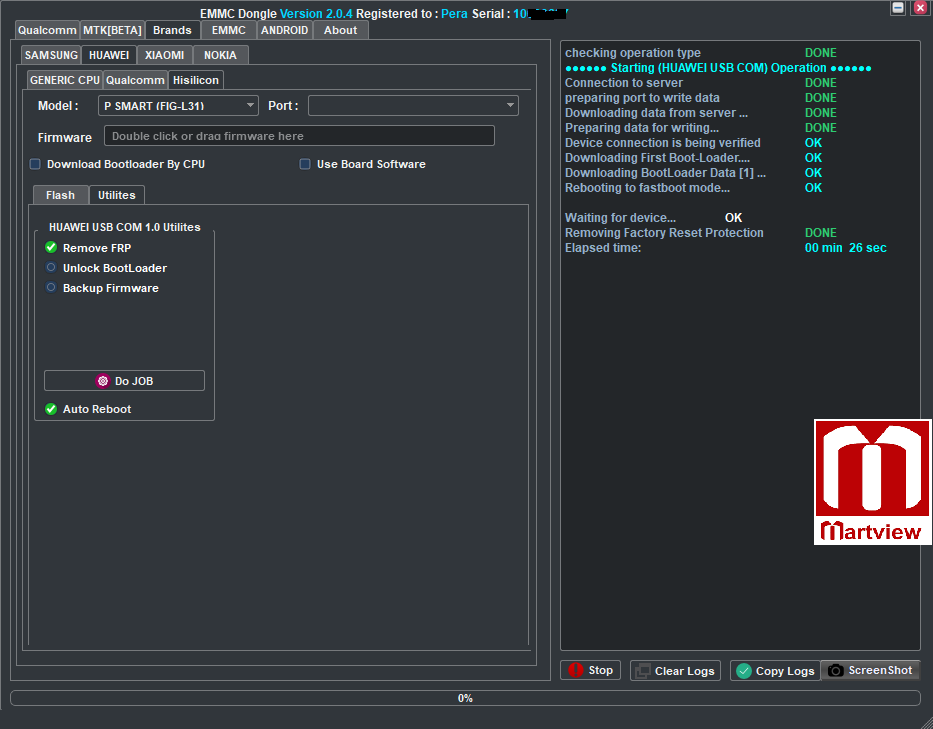The height and width of the screenshot is (729, 933).
Task: Select the NOKIA brand tab
Action: (220, 55)
